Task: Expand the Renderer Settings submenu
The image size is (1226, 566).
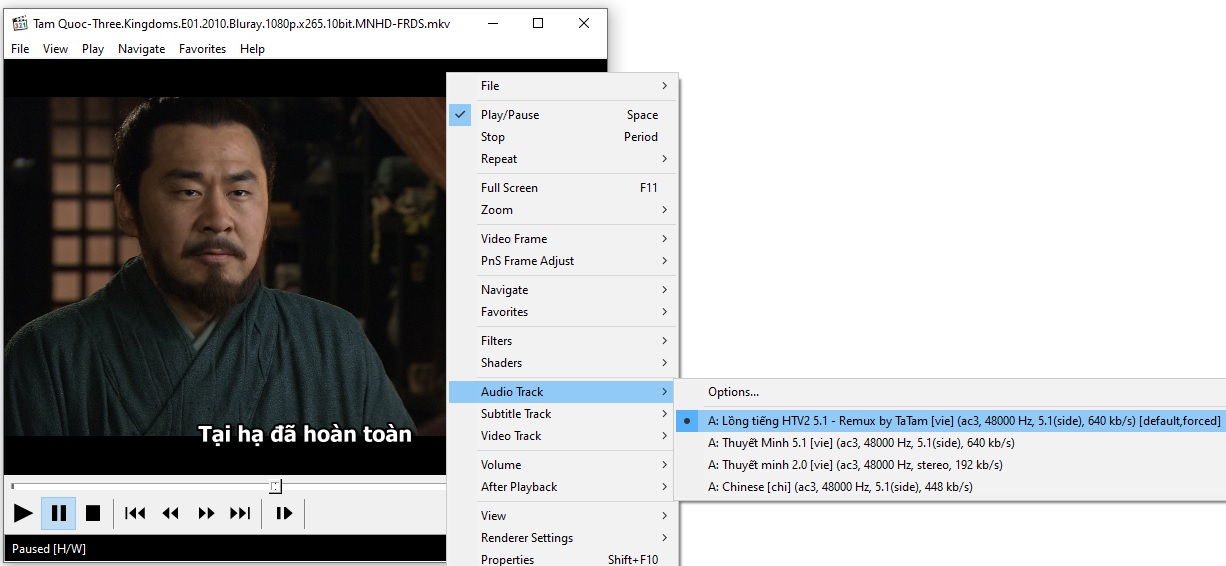Action: (x=563, y=538)
